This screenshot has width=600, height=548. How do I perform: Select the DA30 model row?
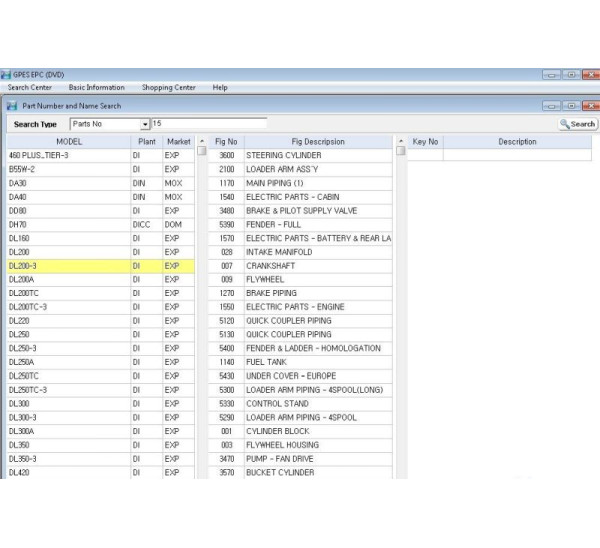coord(66,183)
